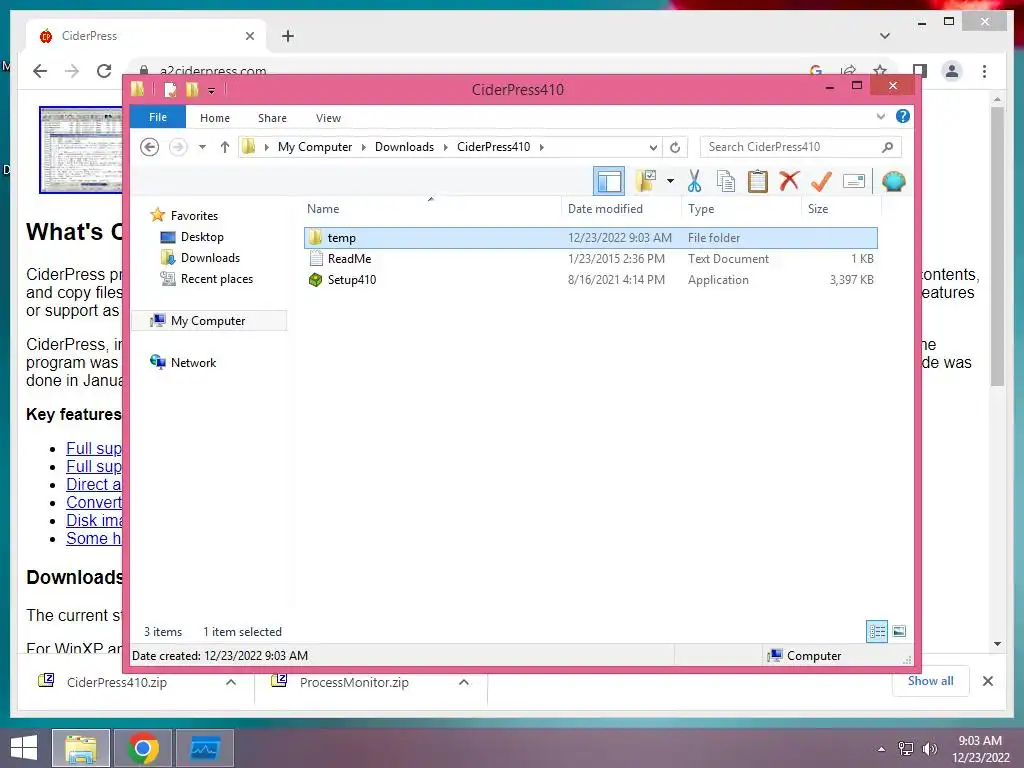The height and width of the screenshot is (768, 1024).
Task: Click CiderPress410 in address breadcrumb
Action: tap(494, 147)
